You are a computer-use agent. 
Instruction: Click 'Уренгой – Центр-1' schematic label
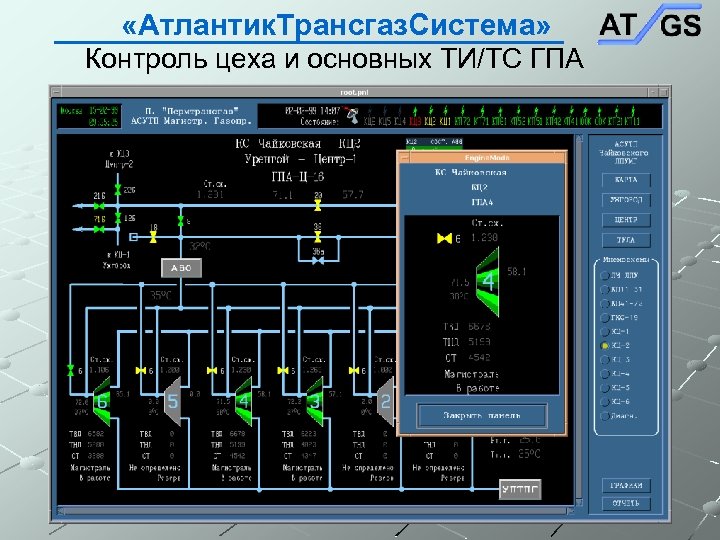301,160
